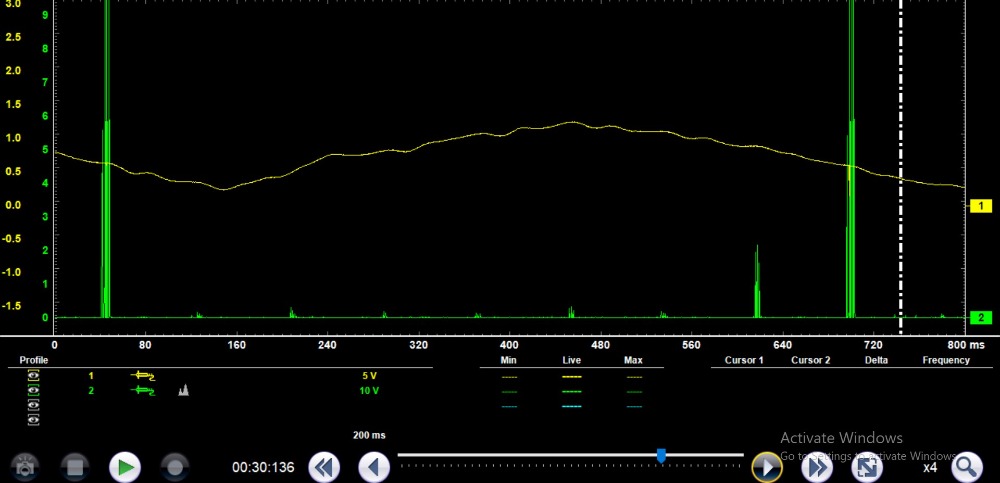Screen dimensions: 1000x483
Task: Click the record button
Action: (175, 466)
